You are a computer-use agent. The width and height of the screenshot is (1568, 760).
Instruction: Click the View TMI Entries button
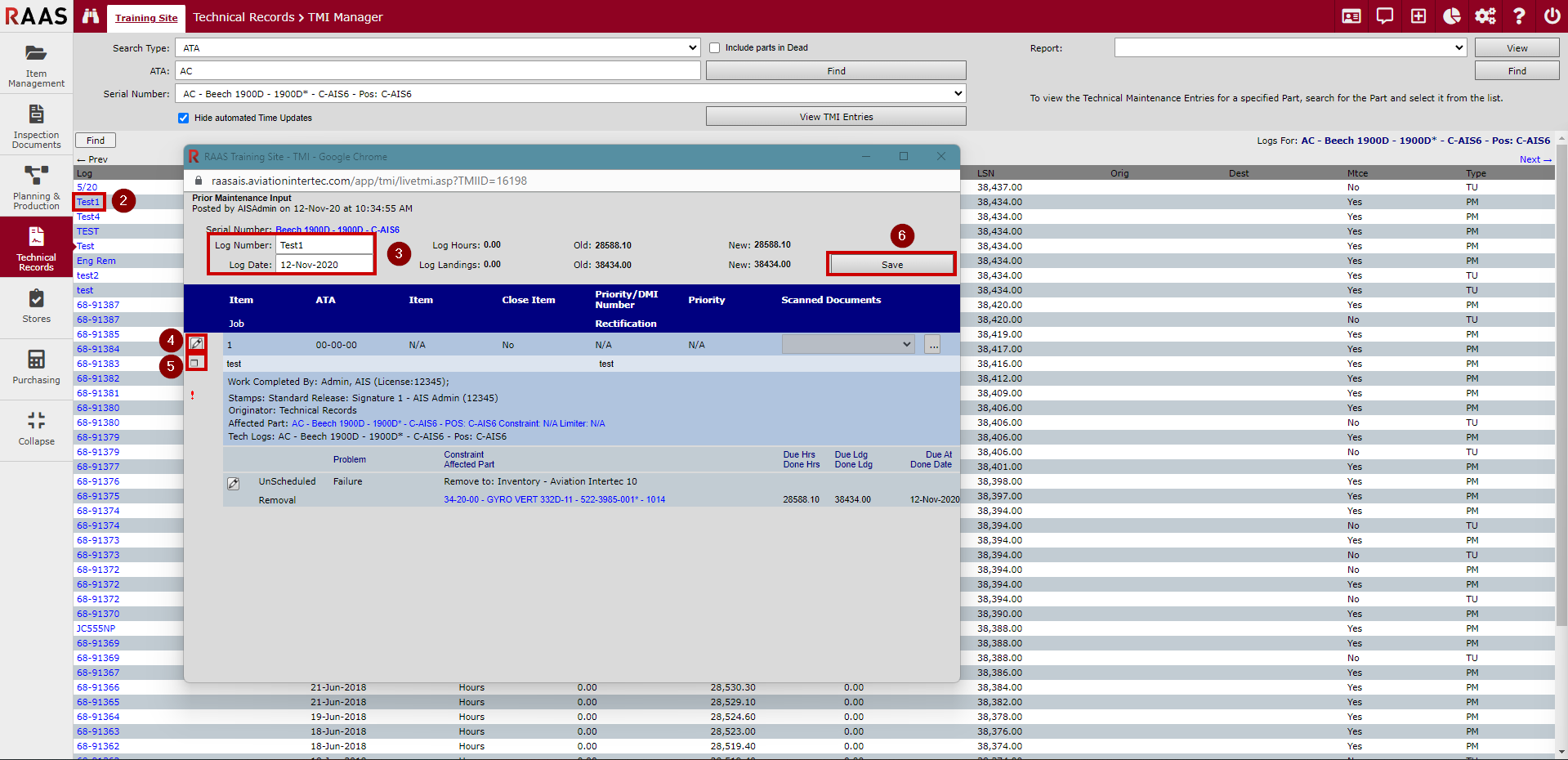pos(836,117)
